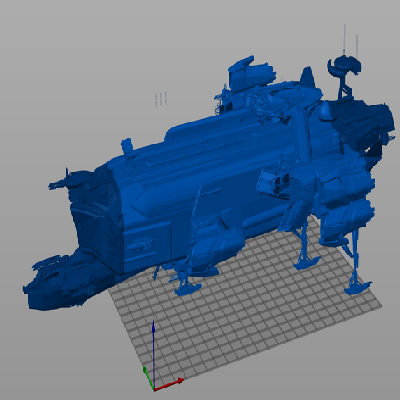Click the green Y-axis arrow
Screen dimensions: 400x400
148,377
